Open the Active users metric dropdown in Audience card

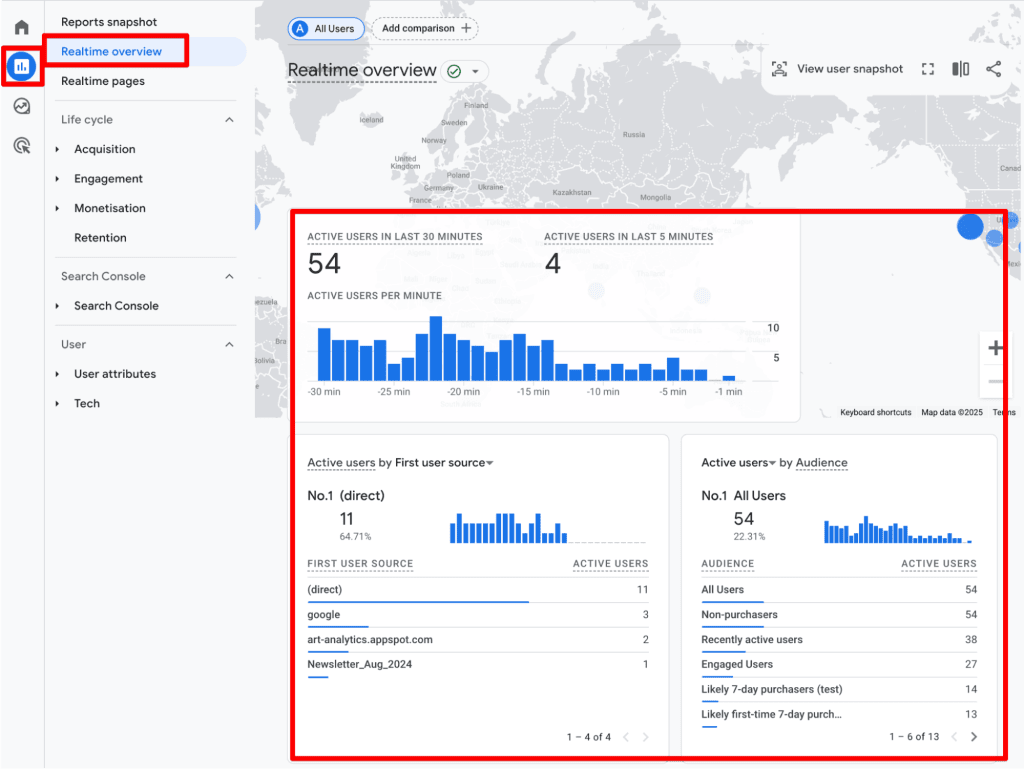pos(773,463)
